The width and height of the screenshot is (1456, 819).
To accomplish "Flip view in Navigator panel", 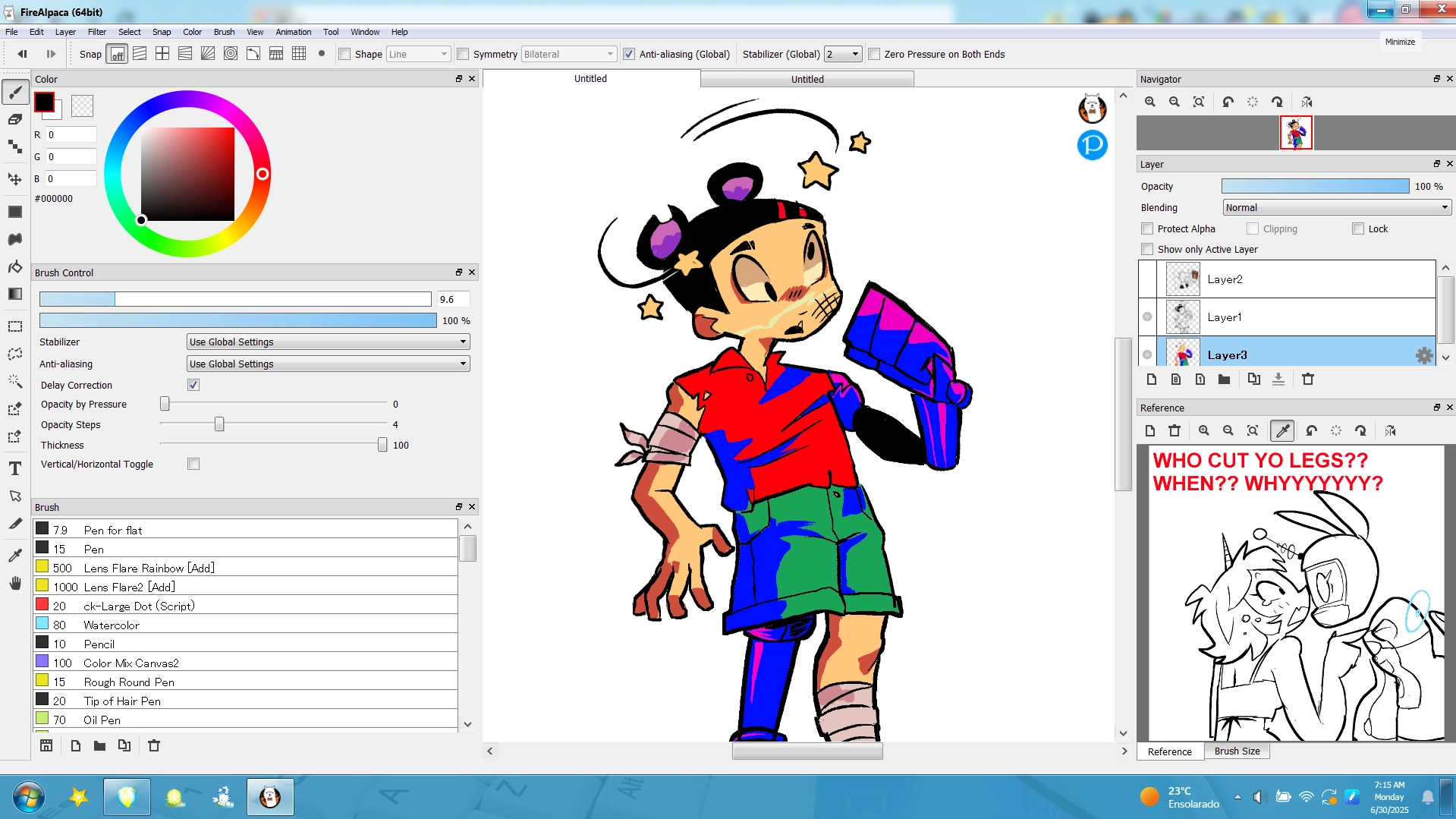I will point(1307,102).
